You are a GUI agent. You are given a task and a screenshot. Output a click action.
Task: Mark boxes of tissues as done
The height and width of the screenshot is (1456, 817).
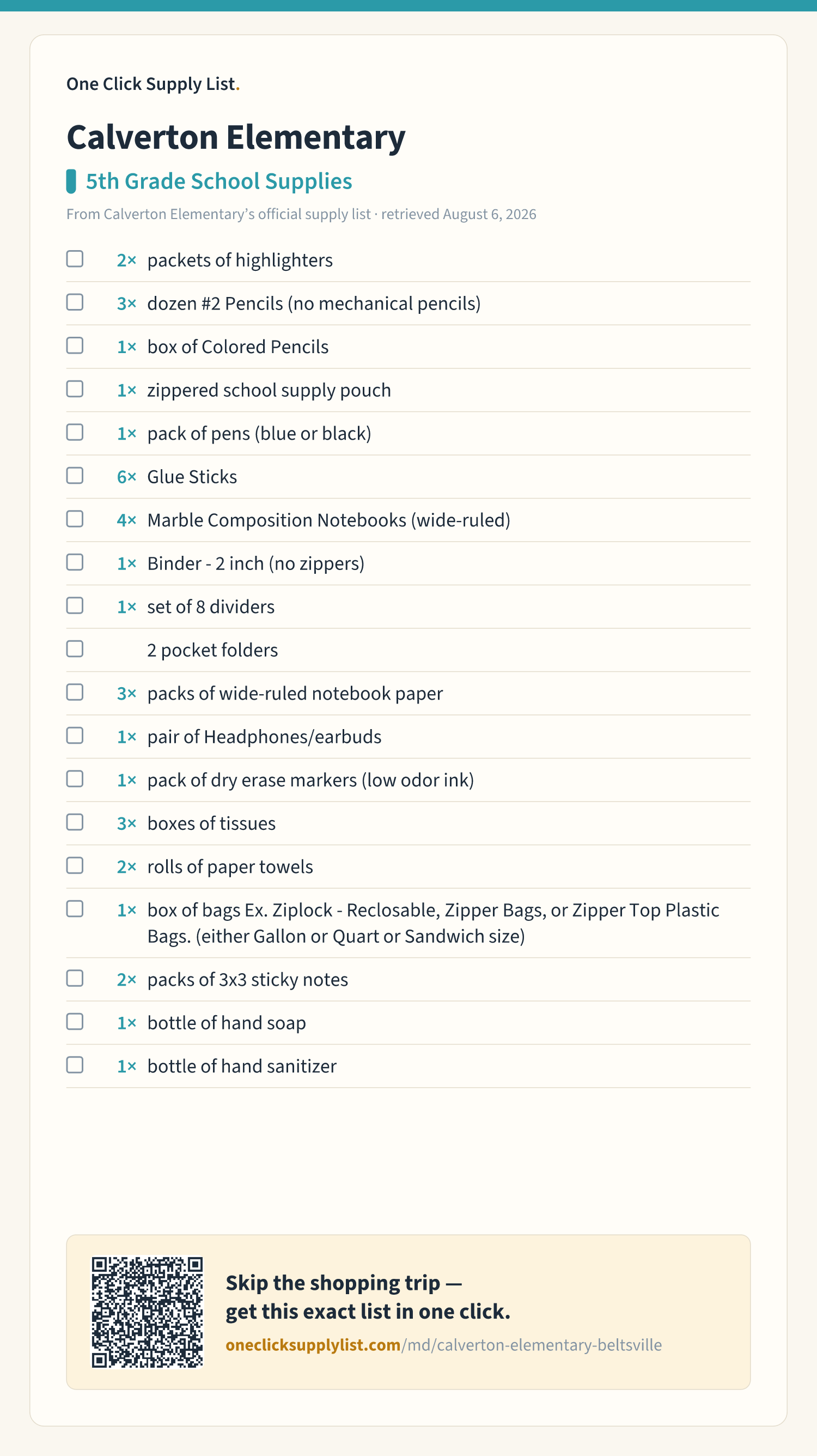[x=75, y=822]
